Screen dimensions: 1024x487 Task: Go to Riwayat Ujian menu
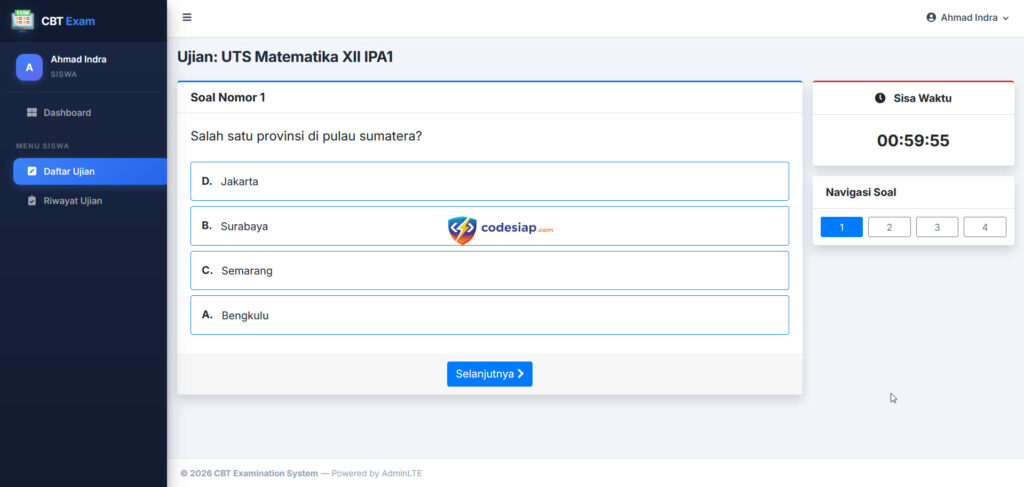click(x=72, y=201)
